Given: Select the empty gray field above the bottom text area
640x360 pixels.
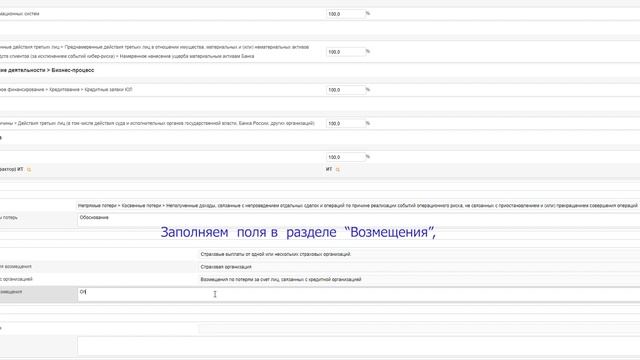Looking at the screenshot, I should [x=419, y=329].
